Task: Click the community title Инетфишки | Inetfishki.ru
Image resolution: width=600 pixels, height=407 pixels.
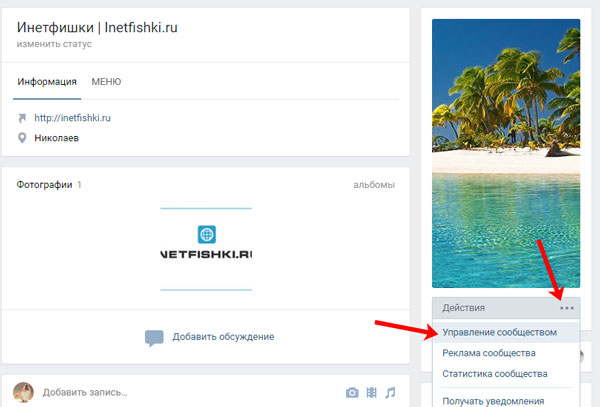Action: pyautogui.click(x=97, y=28)
